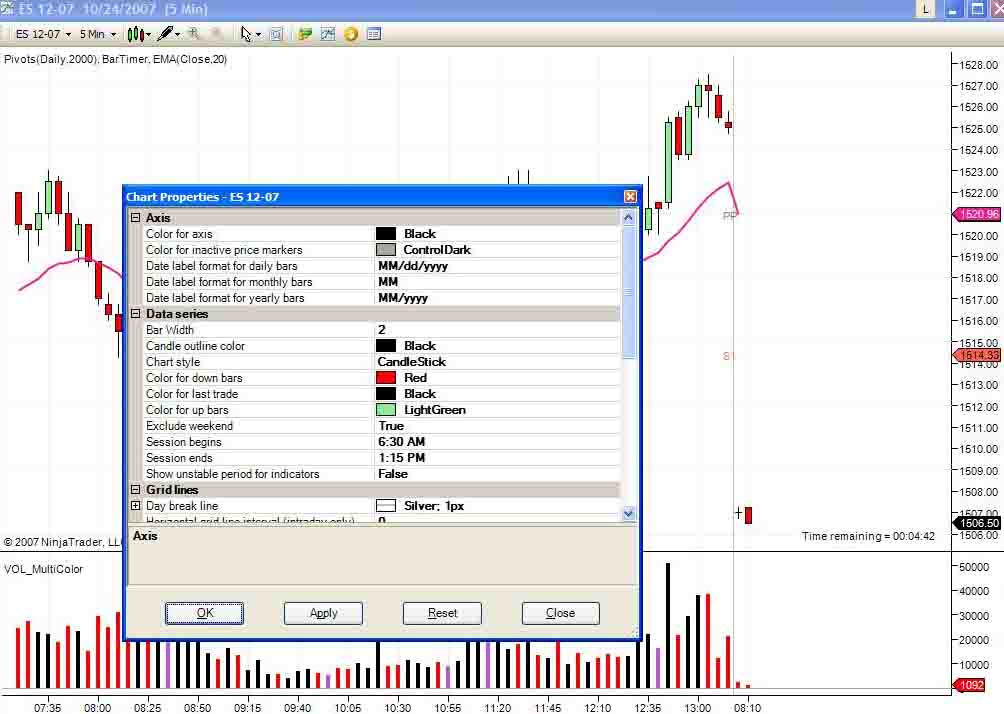Open the drawing tools dropdown arrow
The image size is (1004, 714).
pos(177,35)
